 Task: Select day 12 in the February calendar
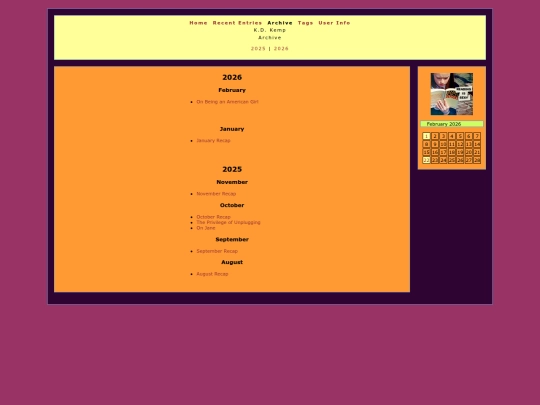tap(460, 144)
